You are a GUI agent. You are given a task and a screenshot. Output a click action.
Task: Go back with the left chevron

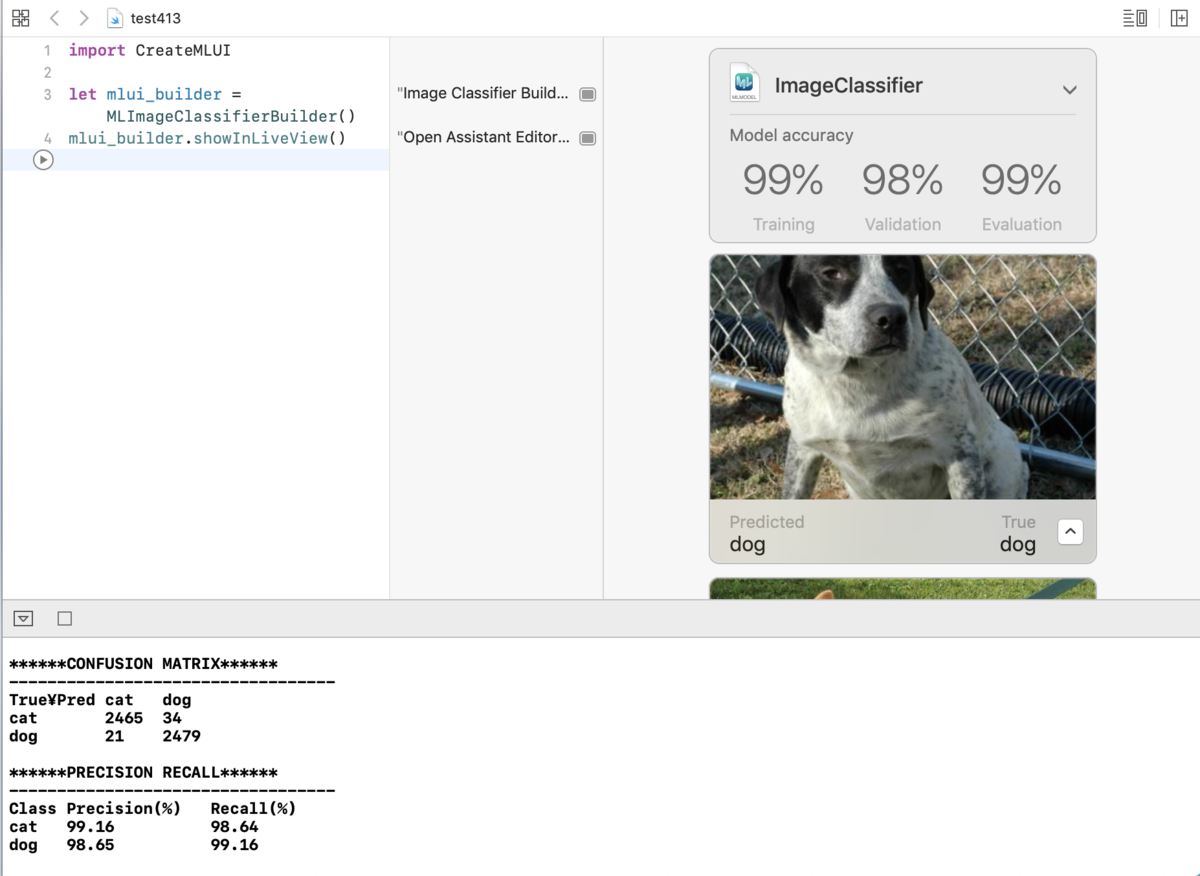(x=55, y=18)
